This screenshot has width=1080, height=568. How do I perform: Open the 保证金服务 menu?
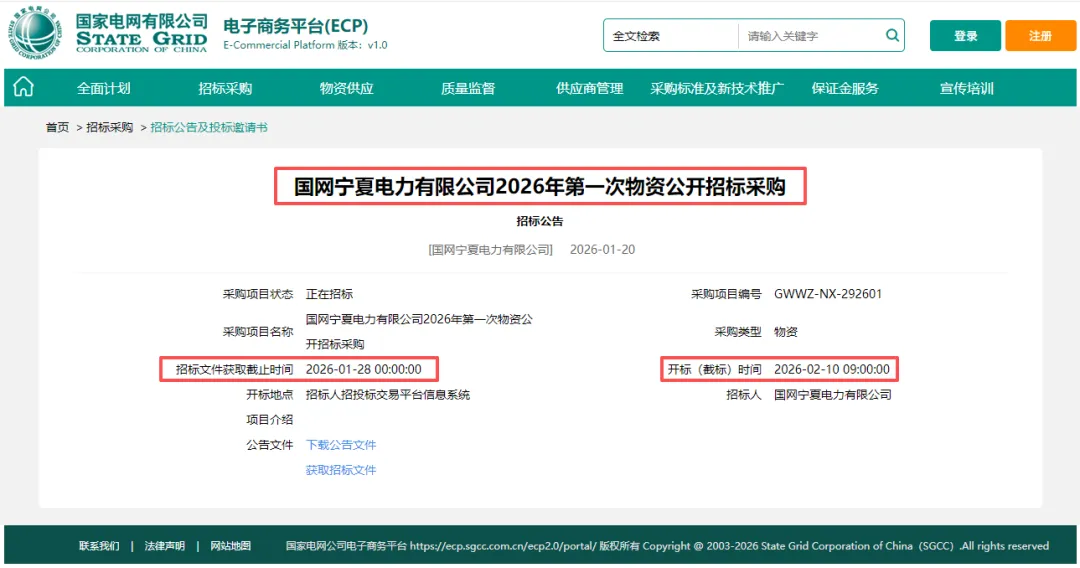coord(845,88)
